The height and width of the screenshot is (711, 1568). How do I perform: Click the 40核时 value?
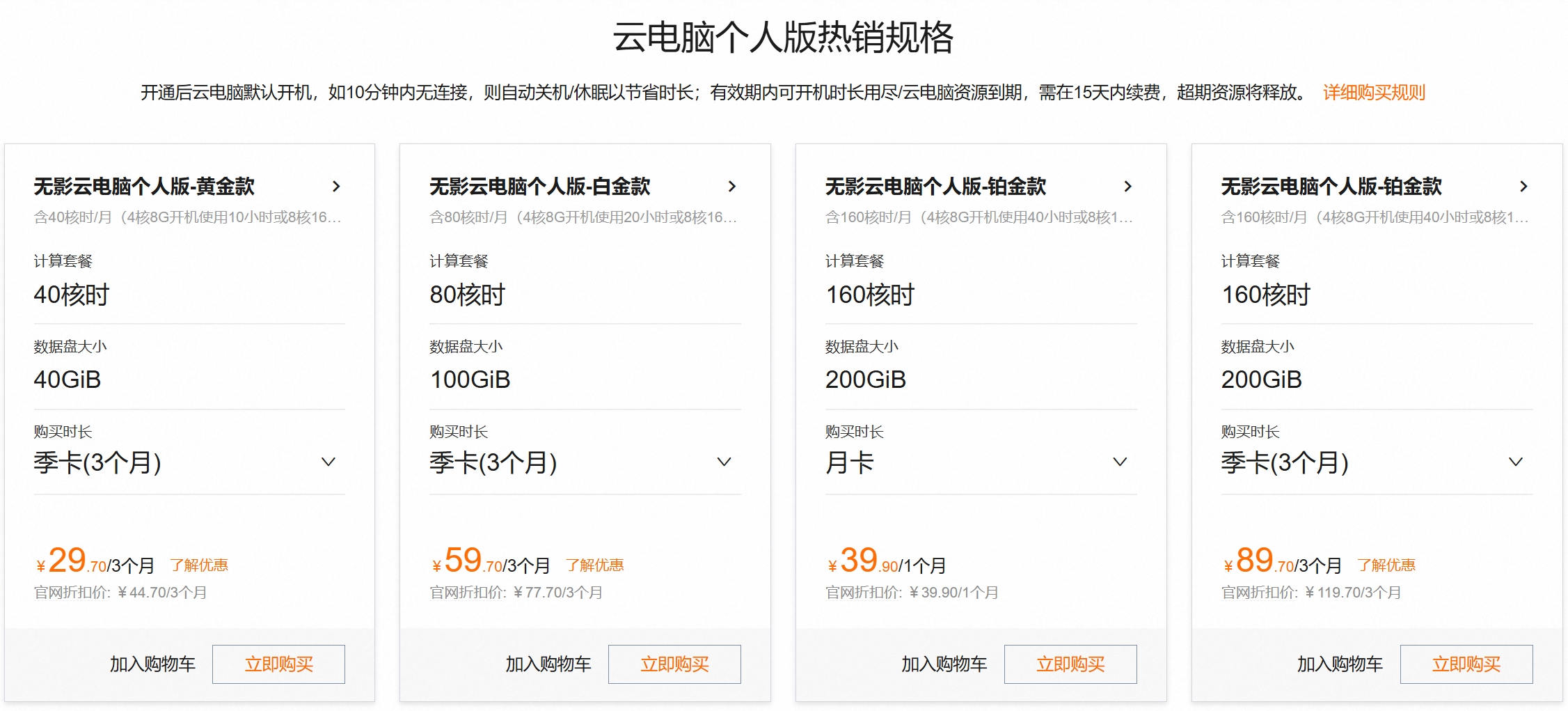(x=72, y=295)
